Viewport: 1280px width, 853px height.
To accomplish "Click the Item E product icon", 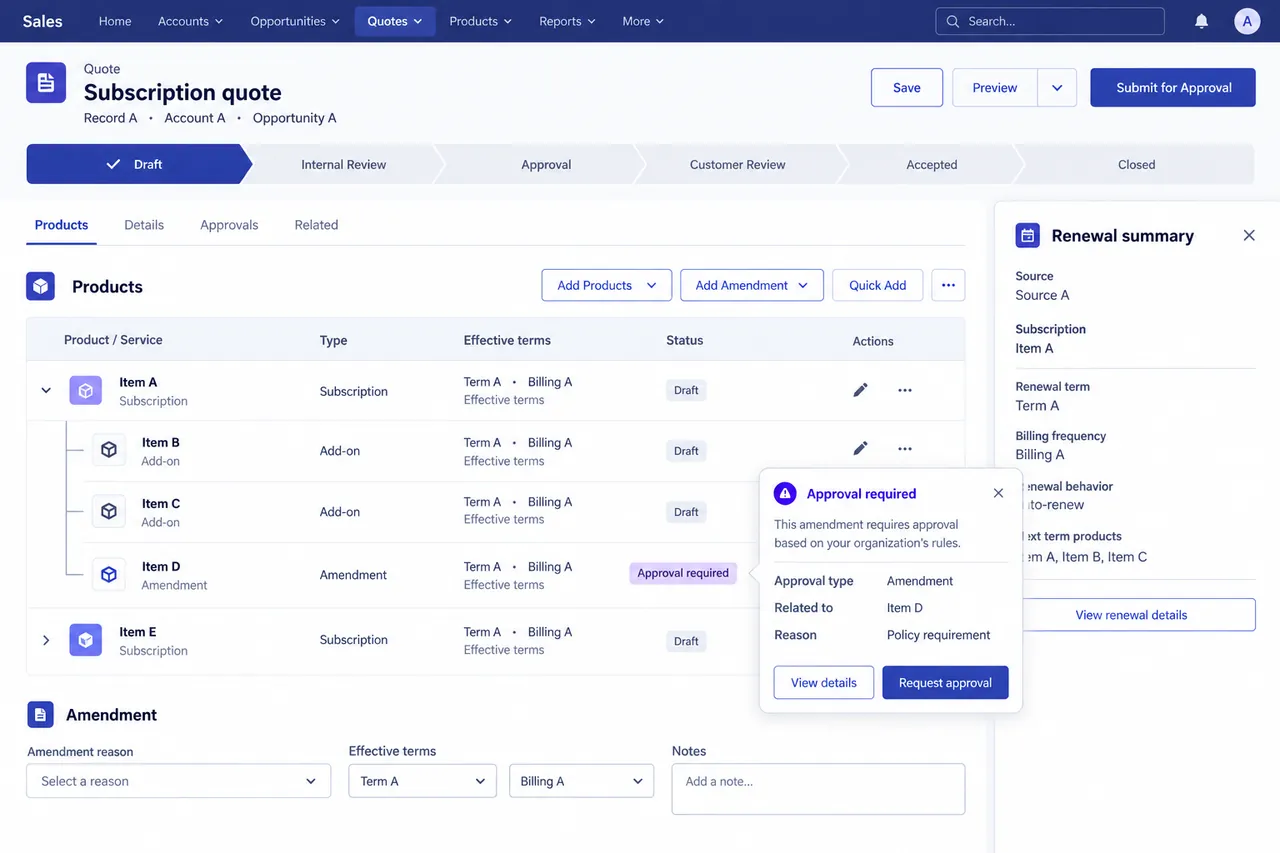I will (86, 640).
